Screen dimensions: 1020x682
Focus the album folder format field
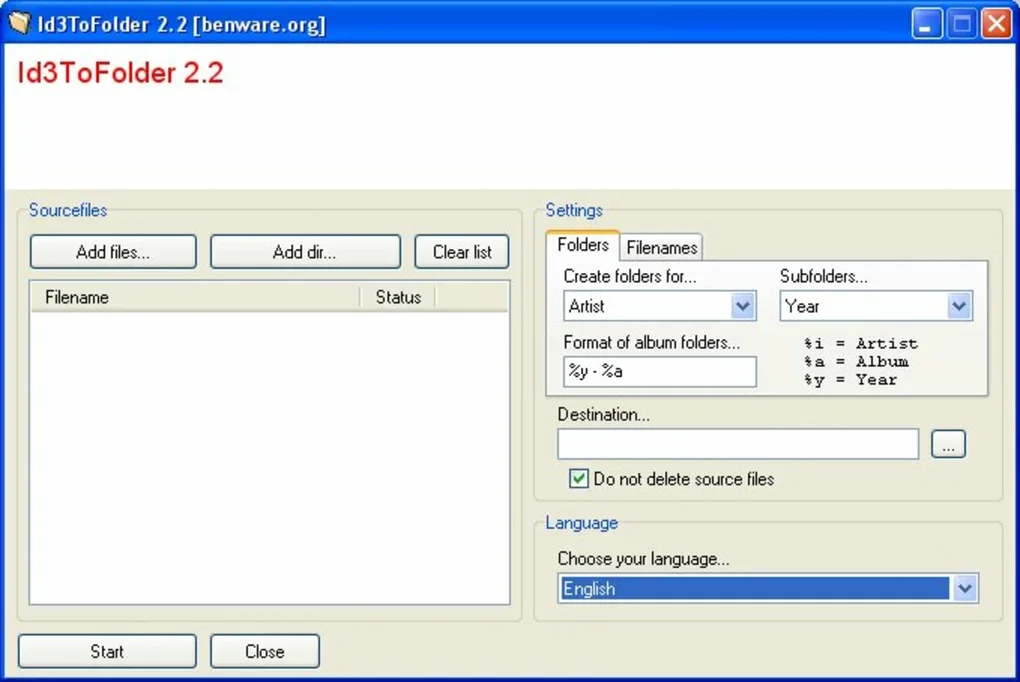tap(660, 372)
